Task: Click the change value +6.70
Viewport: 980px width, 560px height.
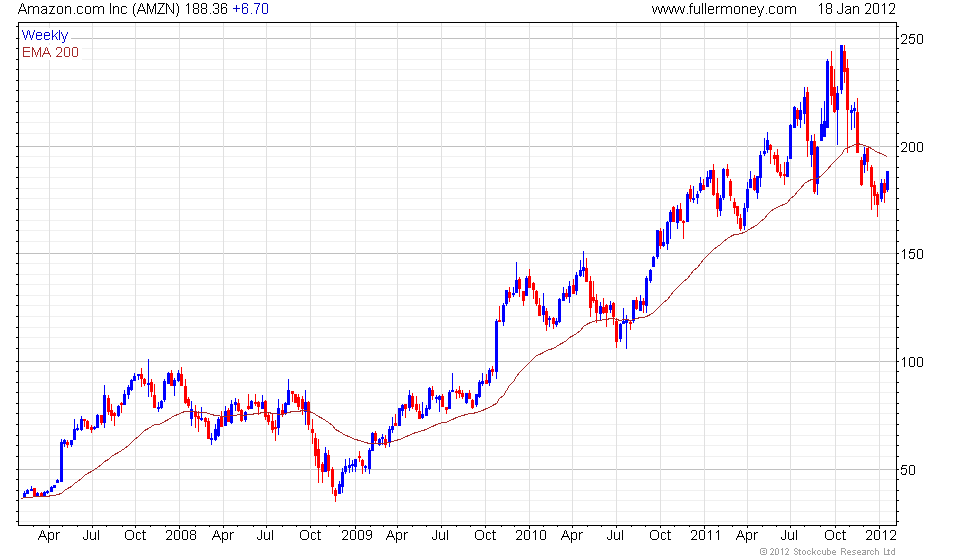Action: pos(250,9)
